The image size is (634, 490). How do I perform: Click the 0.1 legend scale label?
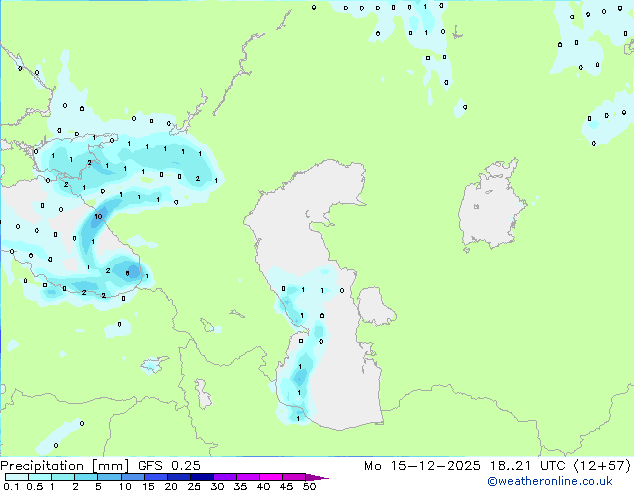click(x=10, y=487)
